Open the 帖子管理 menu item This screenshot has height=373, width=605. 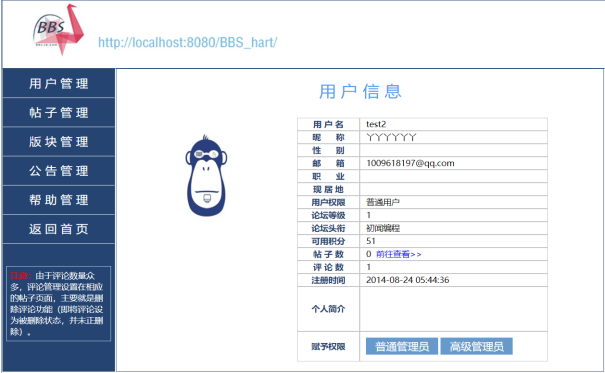pyautogui.click(x=59, y=113)
